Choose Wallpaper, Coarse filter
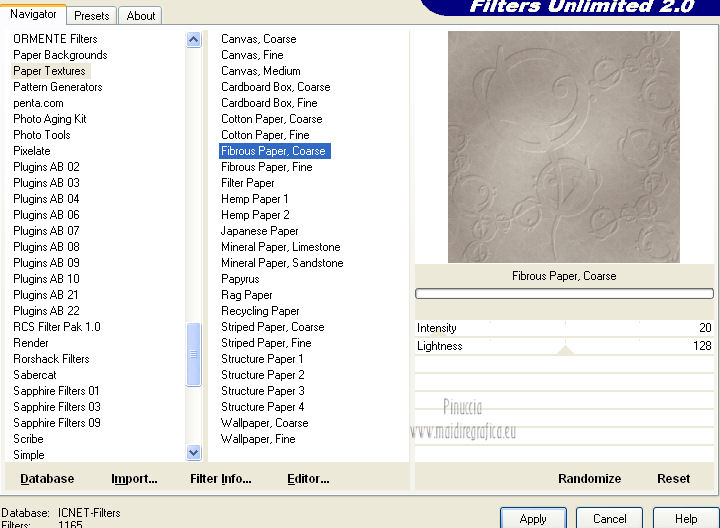 [264, 423]
